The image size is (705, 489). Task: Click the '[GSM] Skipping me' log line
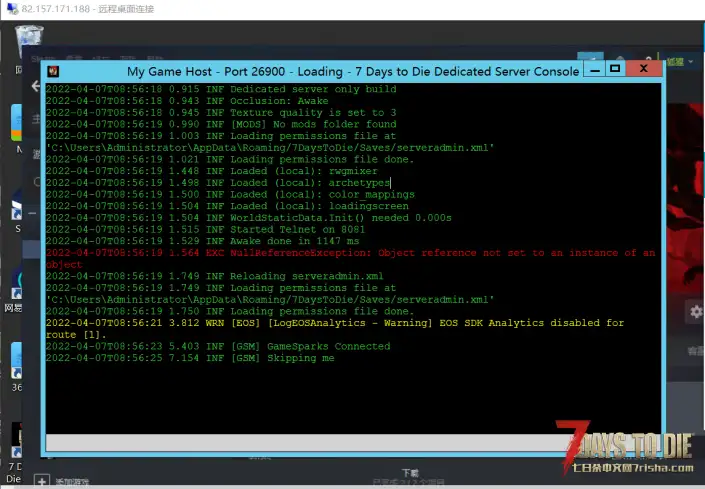190,358
